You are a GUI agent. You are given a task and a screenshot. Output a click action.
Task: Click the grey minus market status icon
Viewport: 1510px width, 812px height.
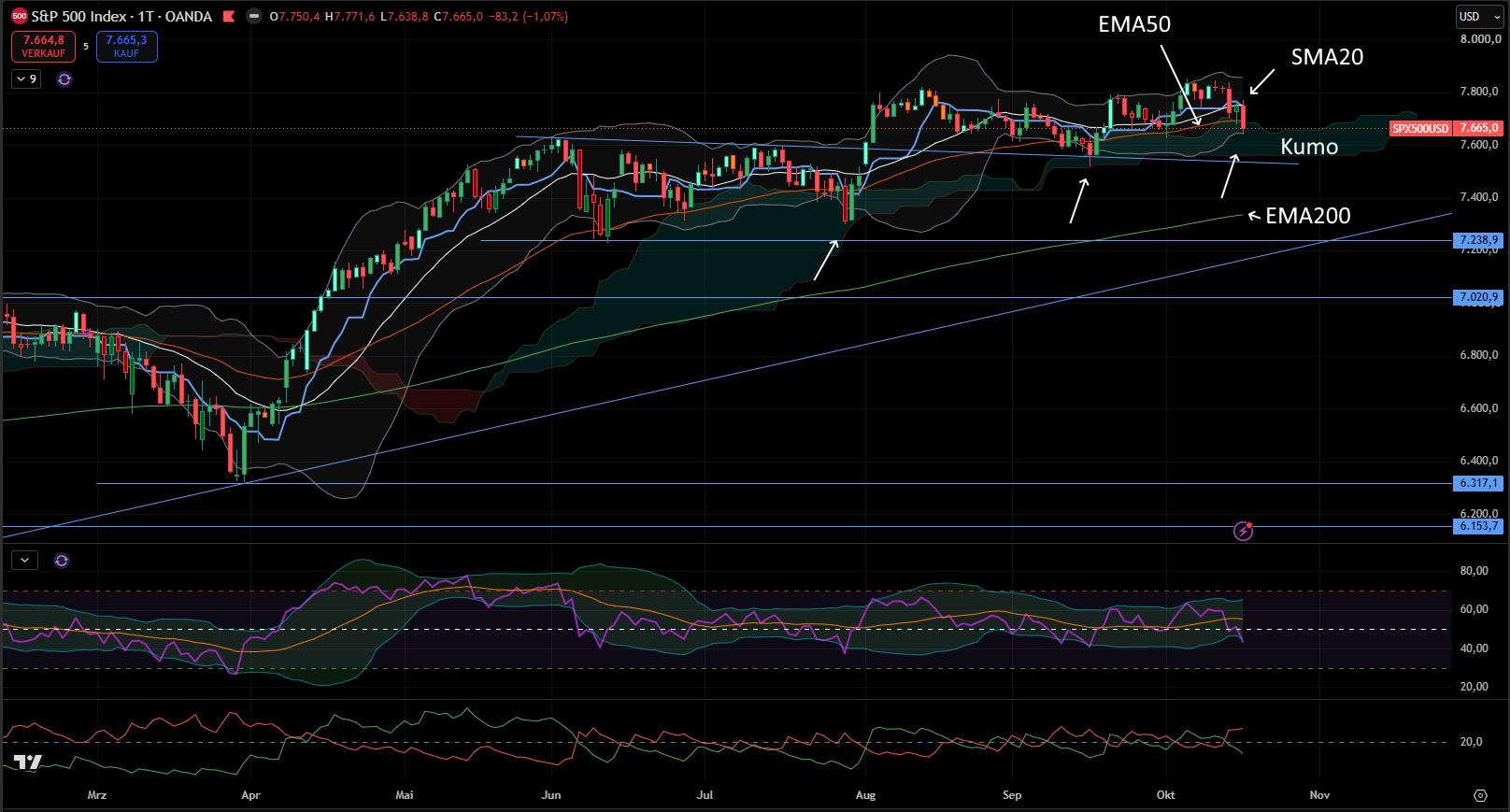[253, 16]
